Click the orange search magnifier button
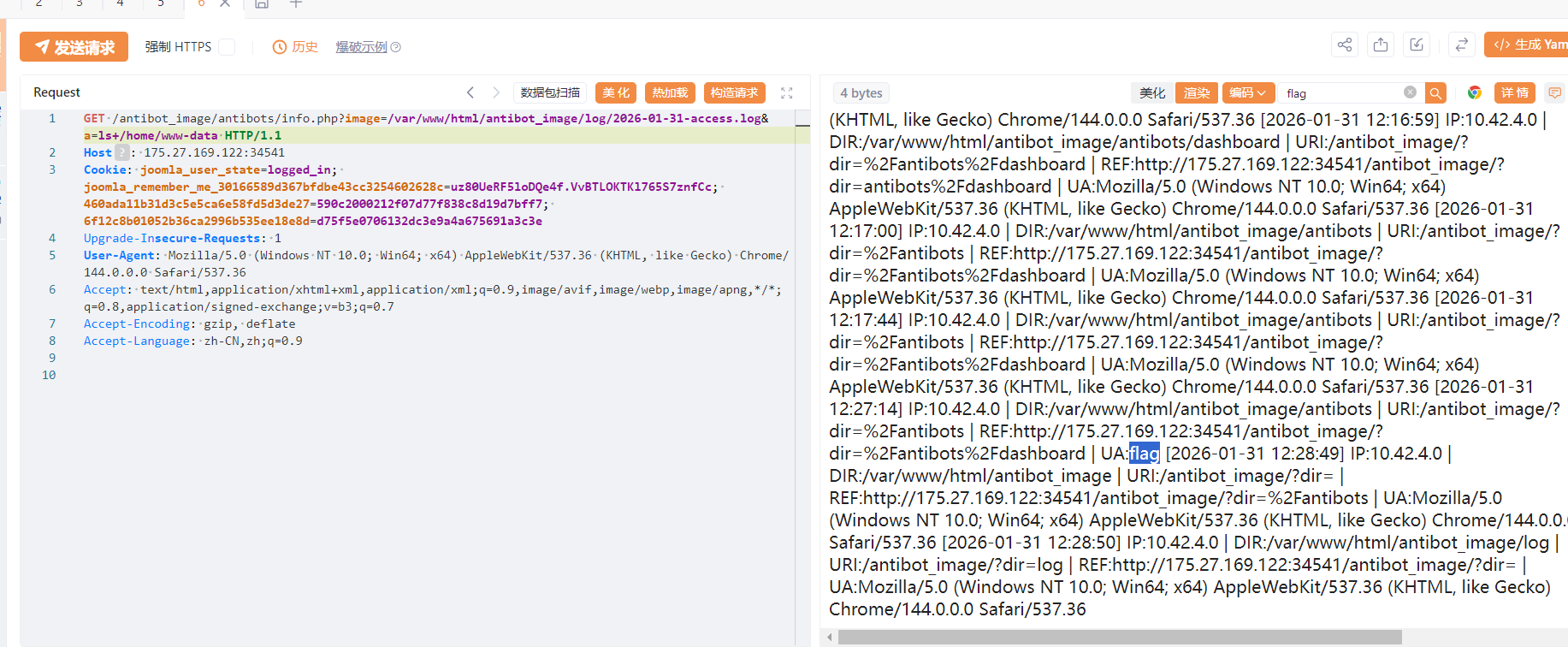 point(1435,92)
